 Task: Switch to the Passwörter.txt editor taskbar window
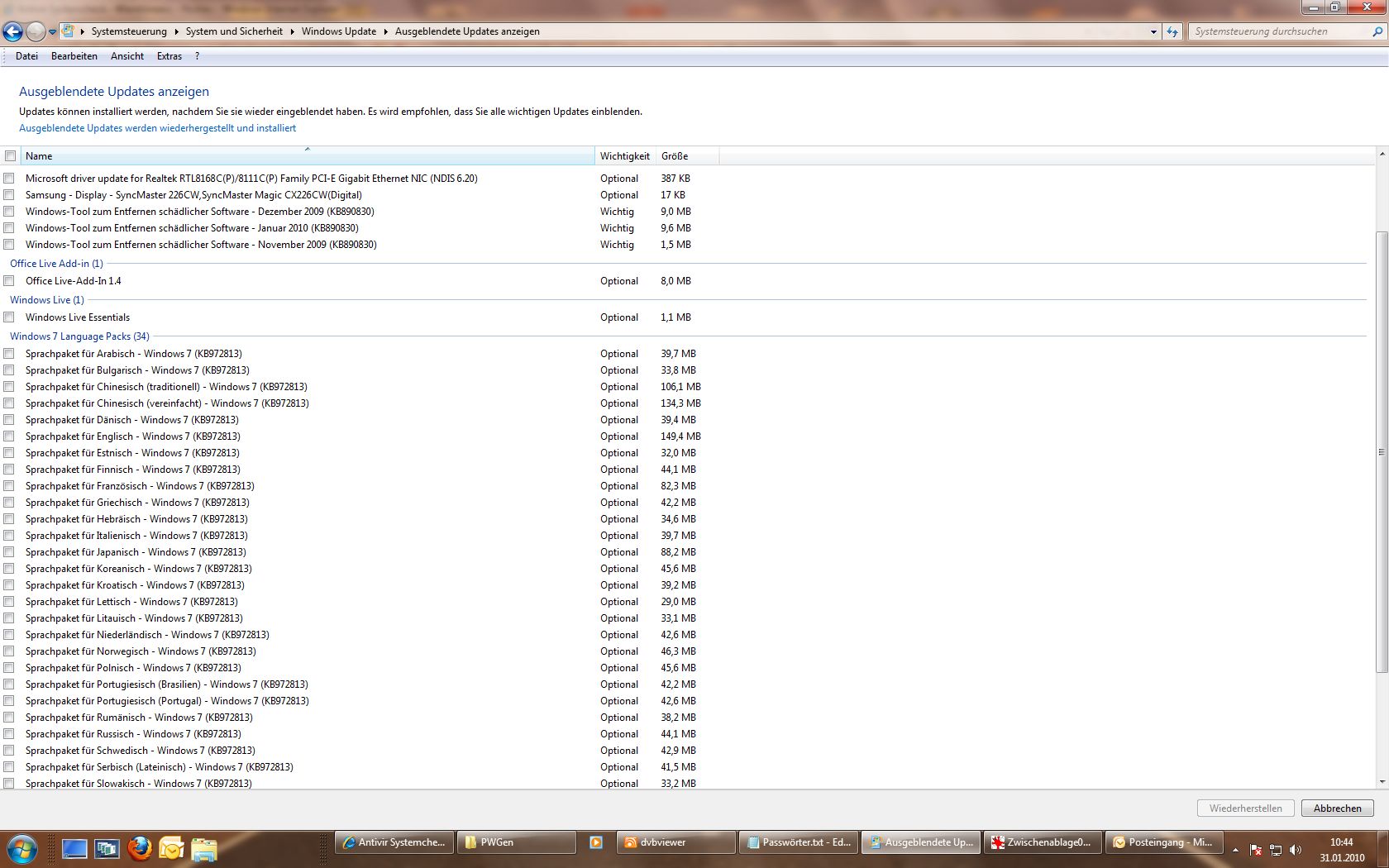pyautogui.click(x=799, y=842)
